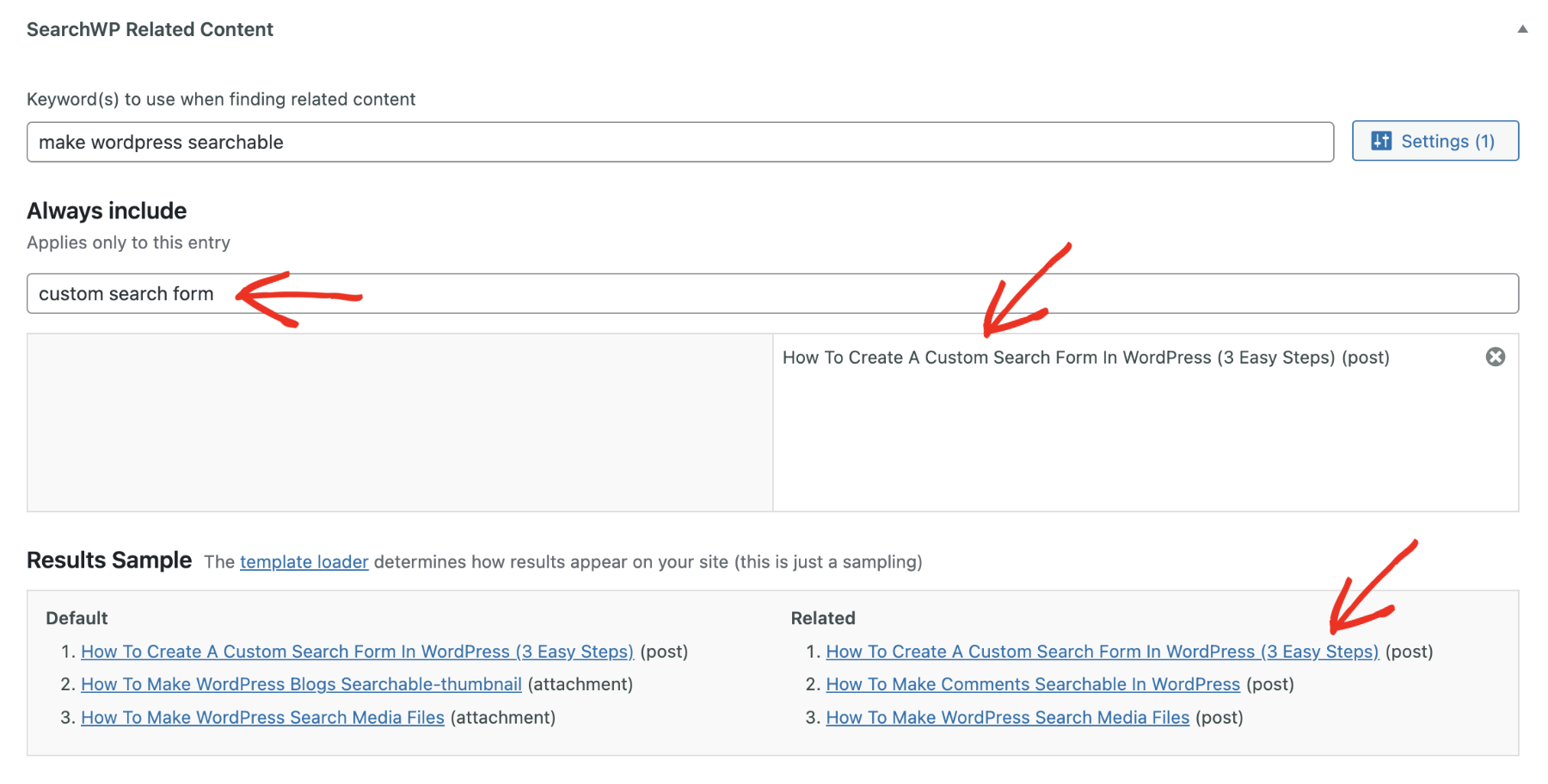
Task: Open Related result How To Make WordPress Search Media Files
Action: click(x=1007, y=718)
